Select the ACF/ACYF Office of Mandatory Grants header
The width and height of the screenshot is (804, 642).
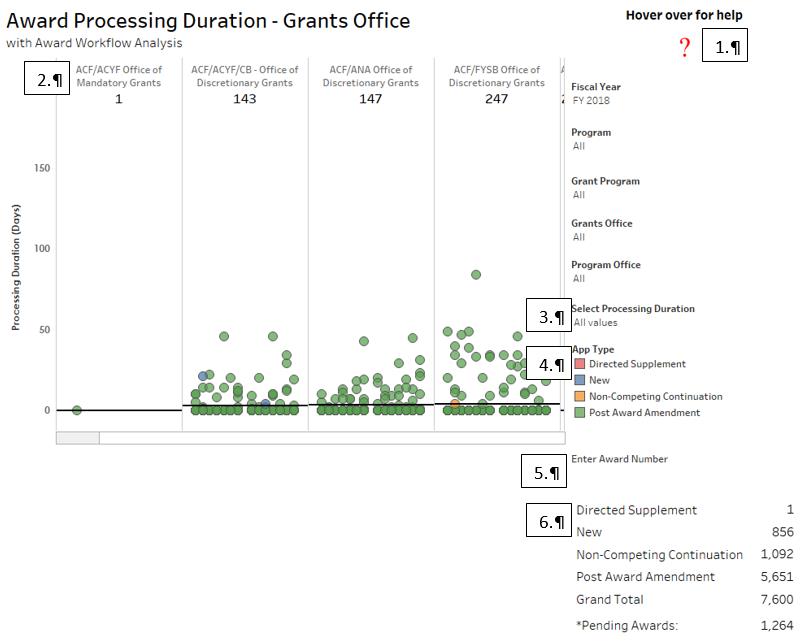pos(118,76)
